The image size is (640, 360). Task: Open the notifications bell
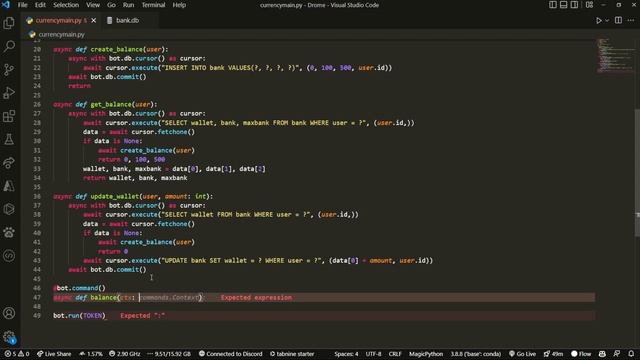[631, 354]
